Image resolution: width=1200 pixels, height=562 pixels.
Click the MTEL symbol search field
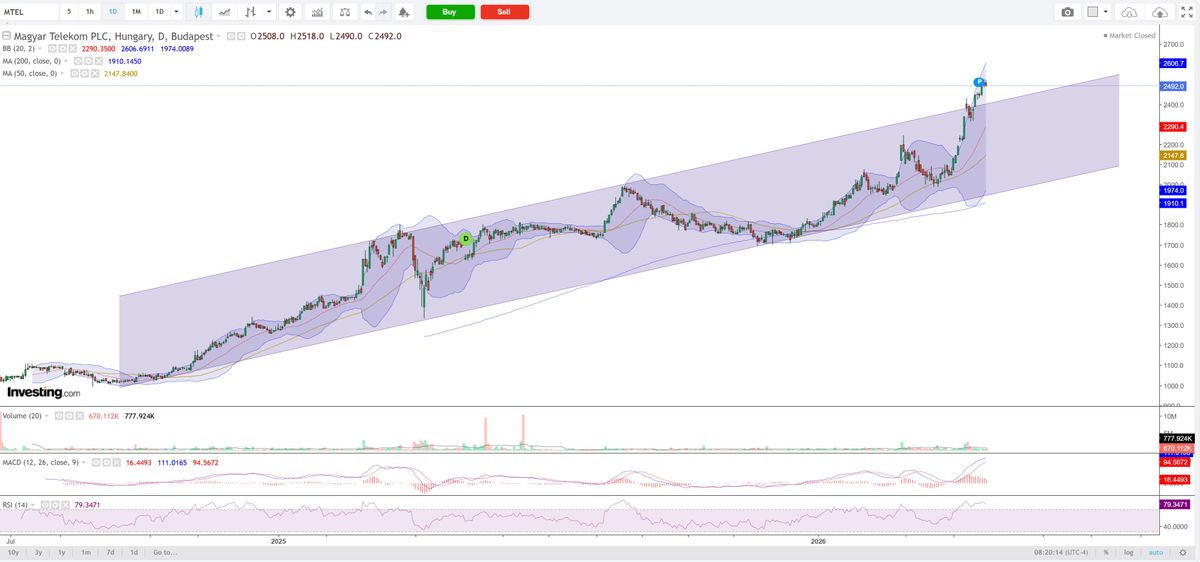28,12
